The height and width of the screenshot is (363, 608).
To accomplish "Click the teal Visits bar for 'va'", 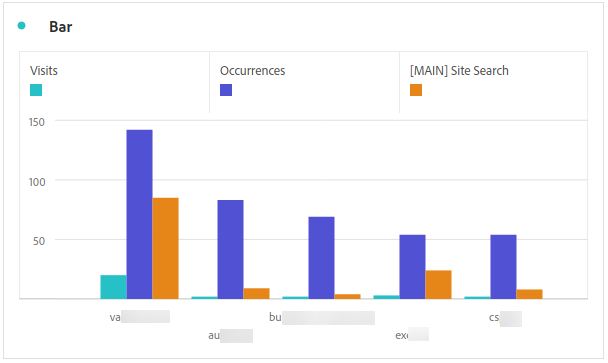I will (x=114, y=287).
